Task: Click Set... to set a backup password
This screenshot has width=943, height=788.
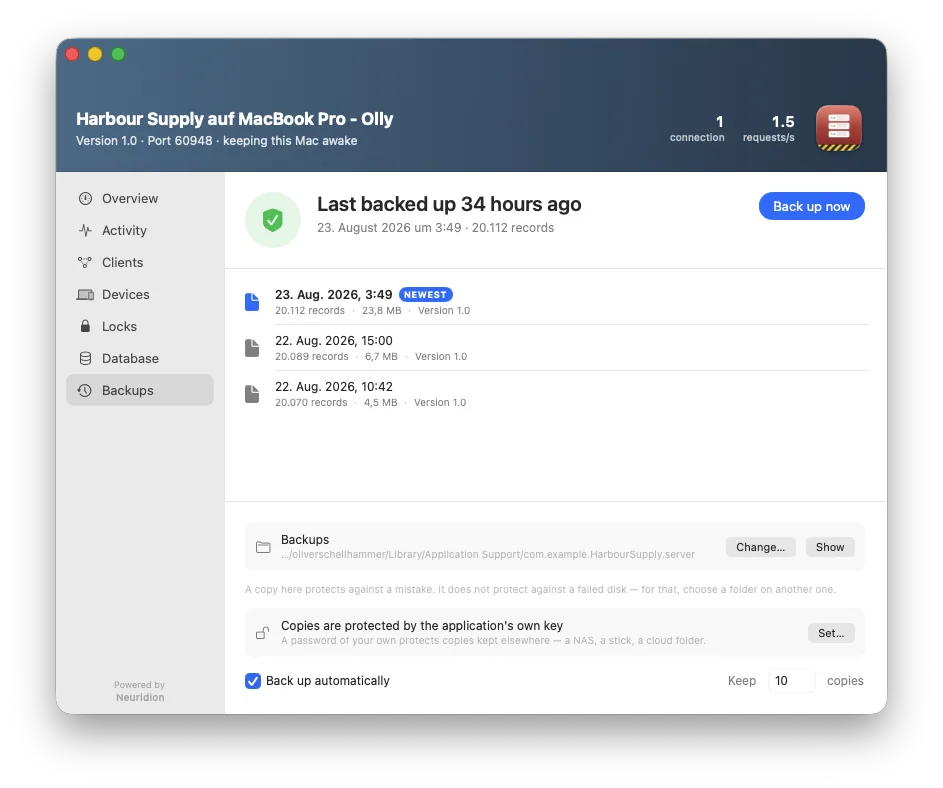Action: click(831, 633)
